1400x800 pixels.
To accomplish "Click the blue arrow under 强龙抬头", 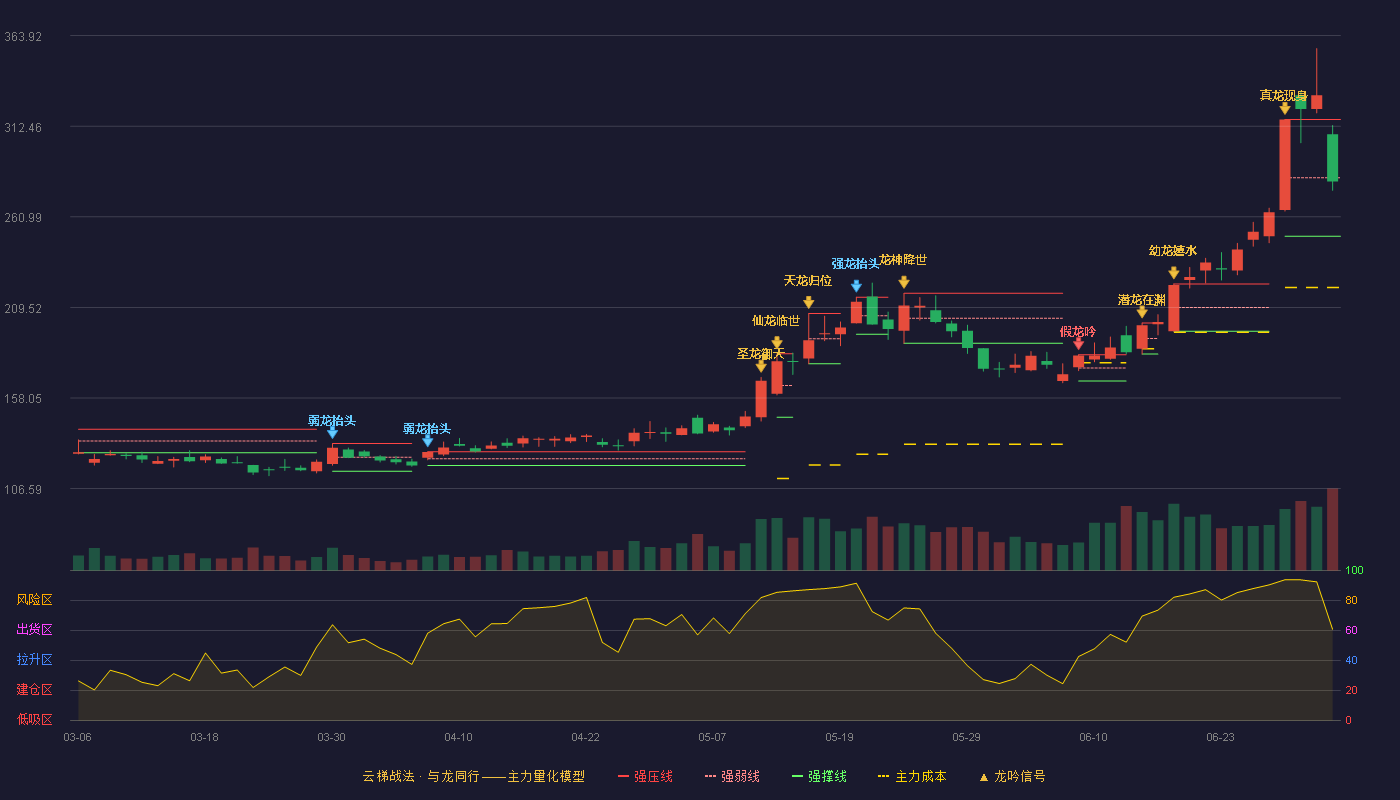I will [856, 286].
